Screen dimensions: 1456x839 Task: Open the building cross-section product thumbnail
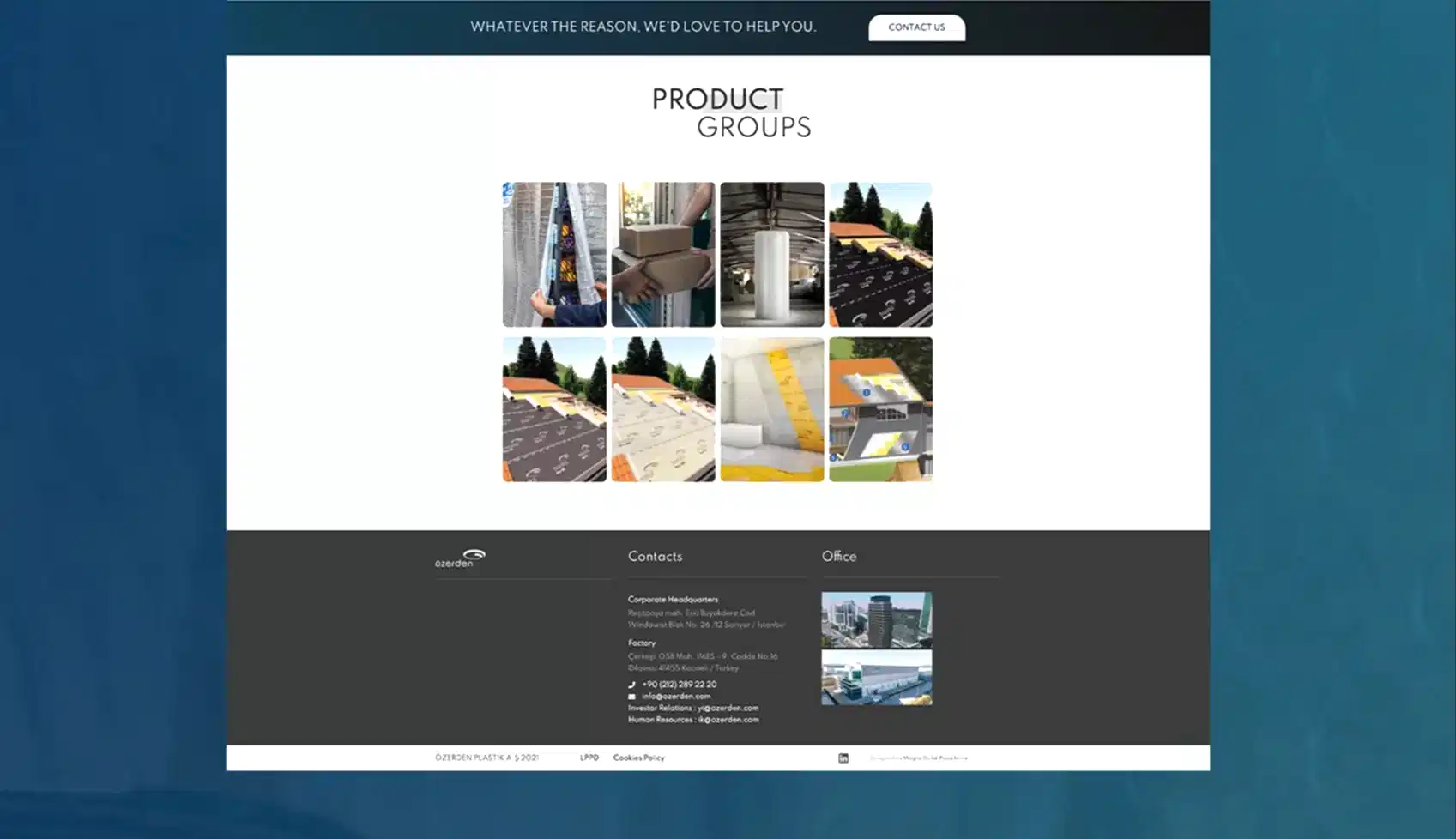tap(880, 409)
